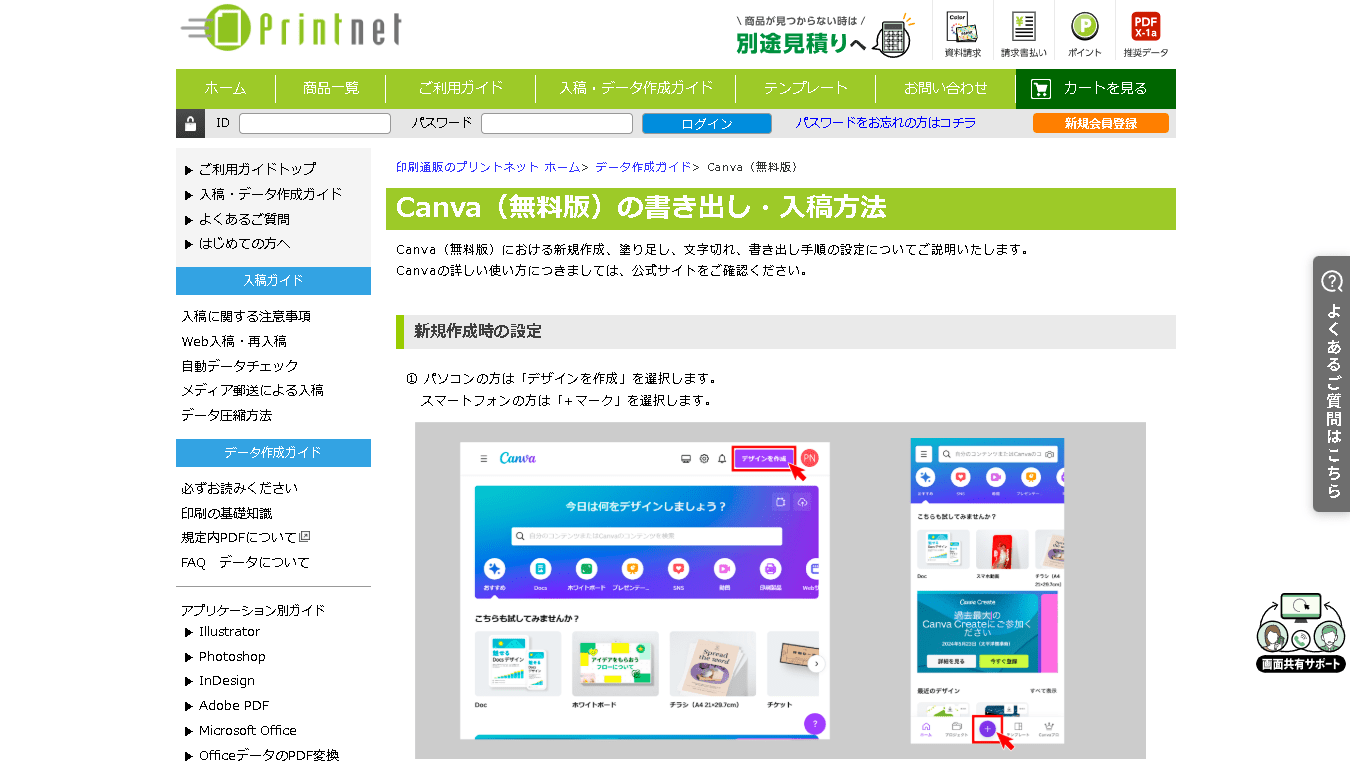Viewport: 1350px width, 768px height.
Task: Click the cart icon in カートを見る
Action: click(x=1041, y=89)
